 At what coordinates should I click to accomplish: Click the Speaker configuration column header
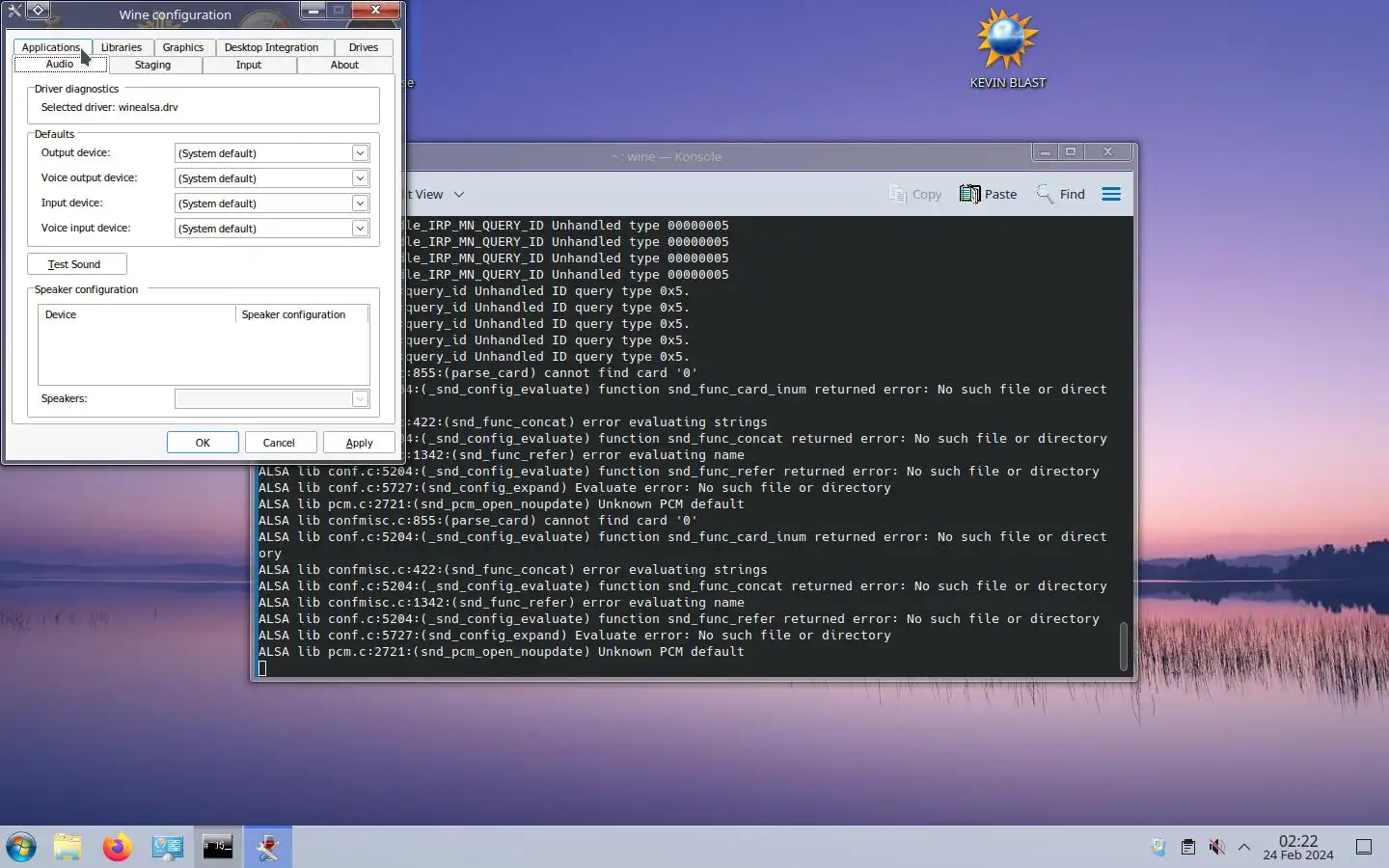302,314
